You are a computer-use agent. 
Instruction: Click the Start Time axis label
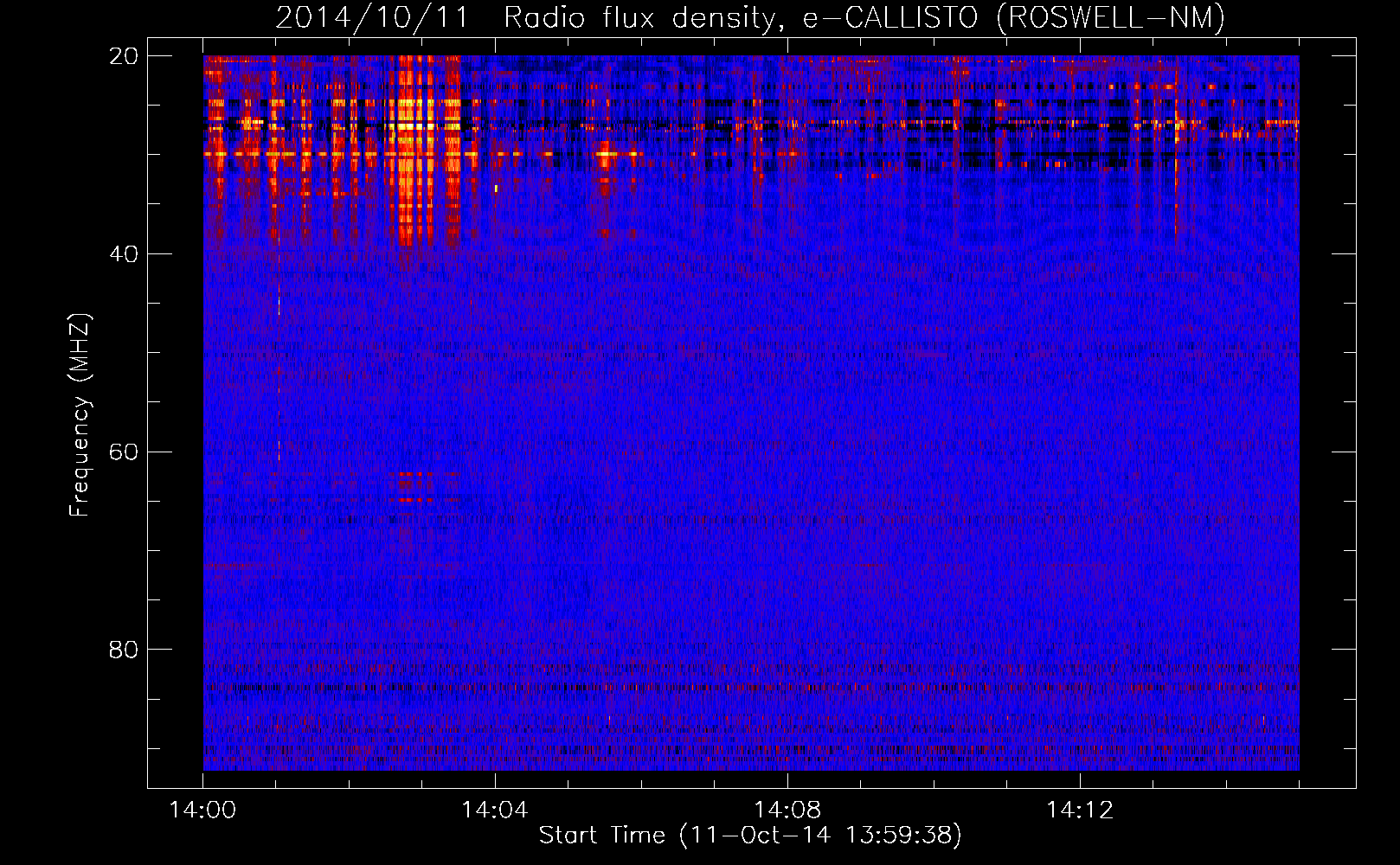coord(750,836)
